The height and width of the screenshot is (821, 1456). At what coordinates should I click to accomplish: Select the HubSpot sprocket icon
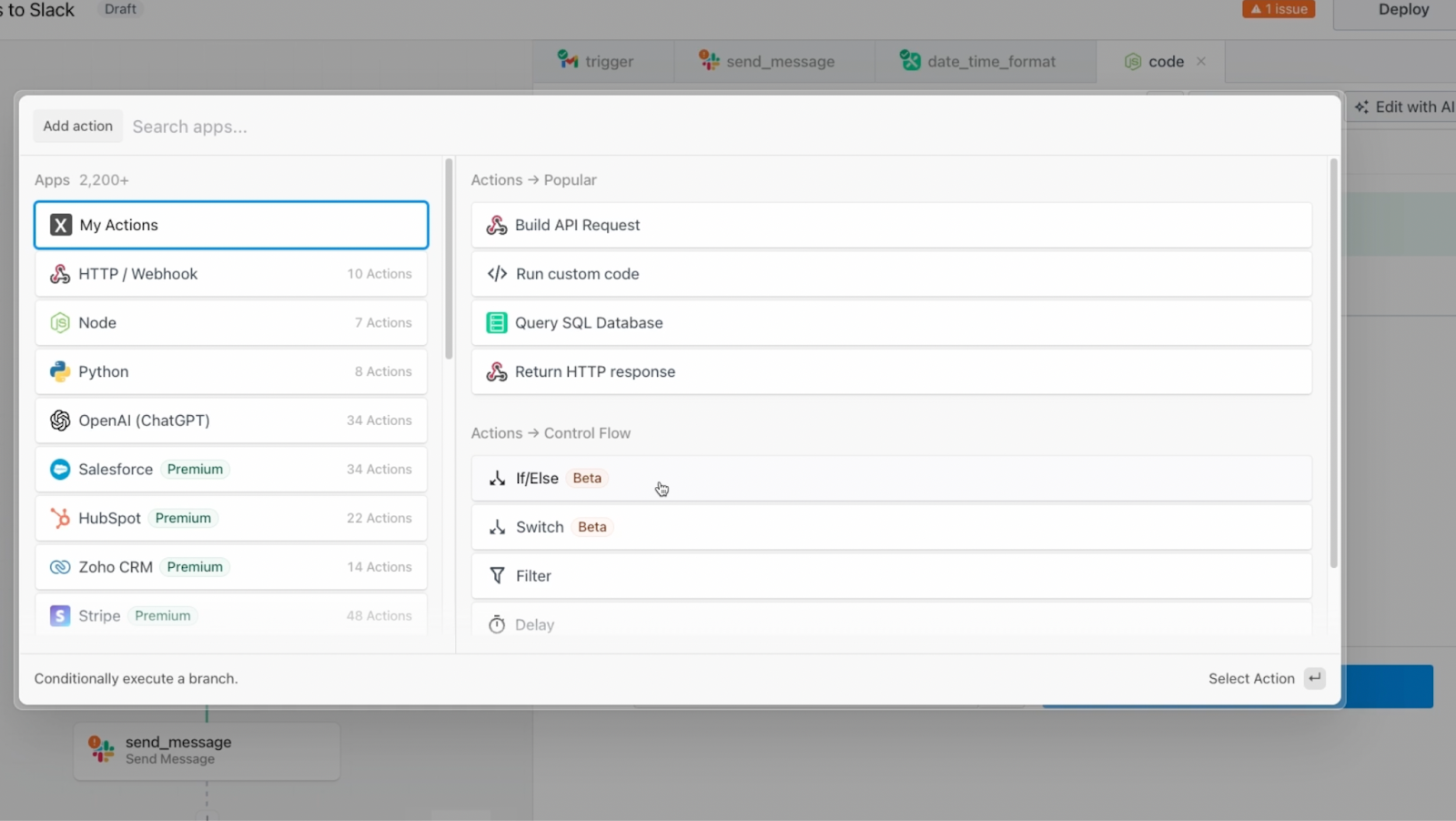pos(60,518)
